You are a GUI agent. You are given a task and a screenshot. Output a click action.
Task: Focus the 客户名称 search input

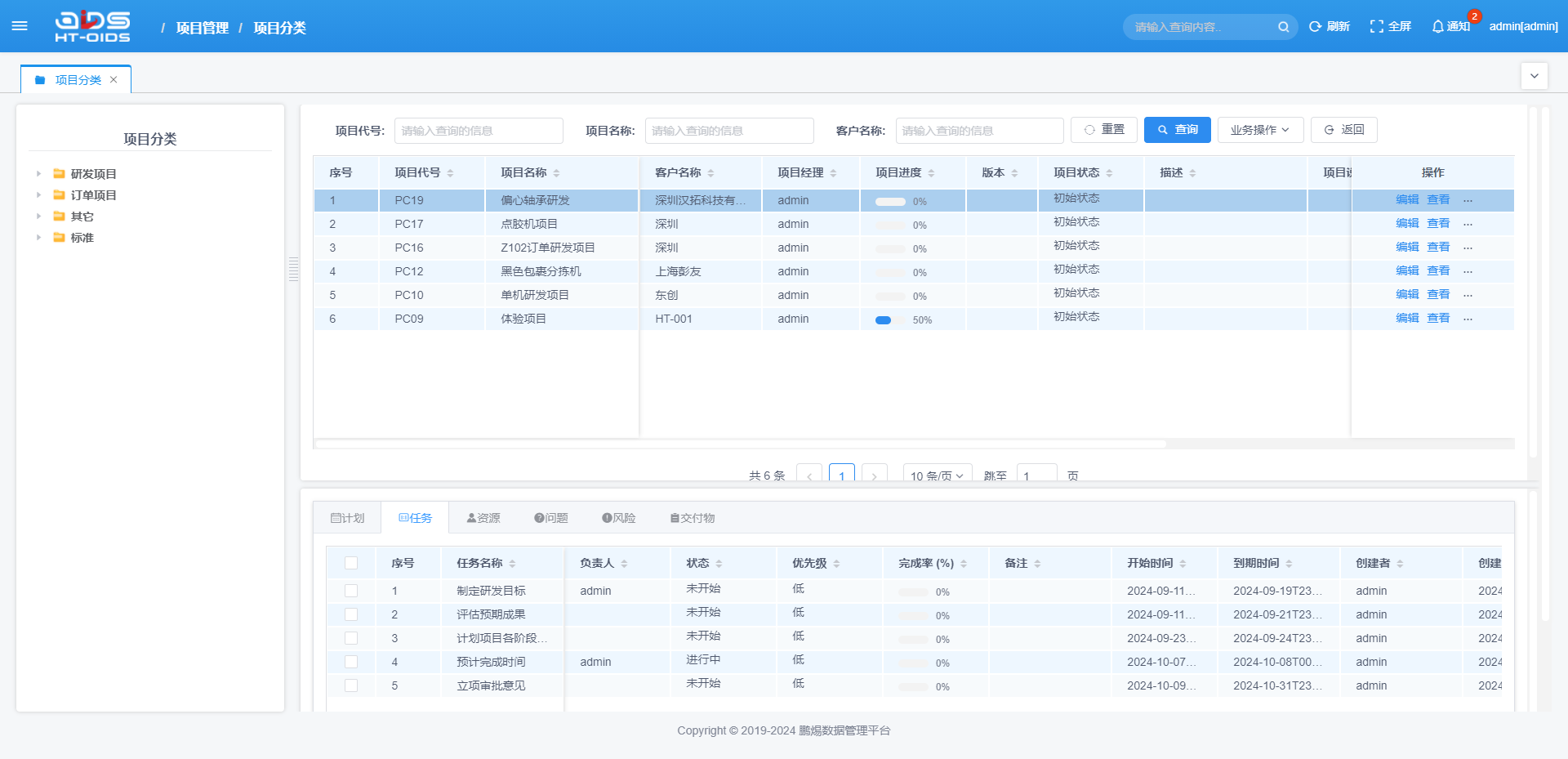(x=980, y=131)
